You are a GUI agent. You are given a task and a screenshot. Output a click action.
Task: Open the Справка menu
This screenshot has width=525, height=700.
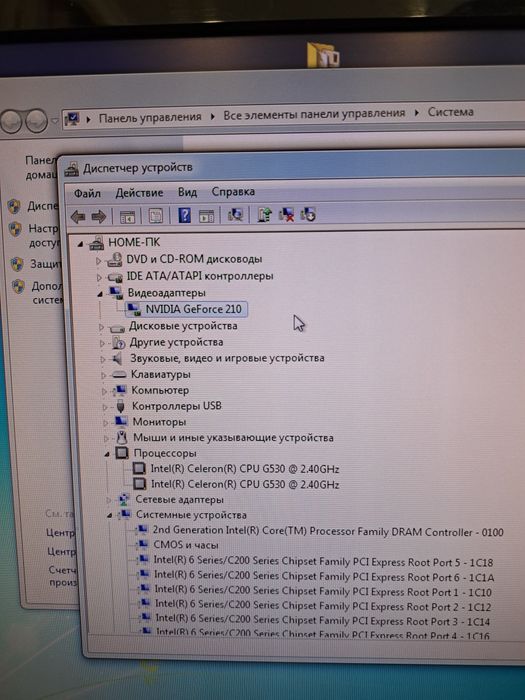tap(233, 192)
